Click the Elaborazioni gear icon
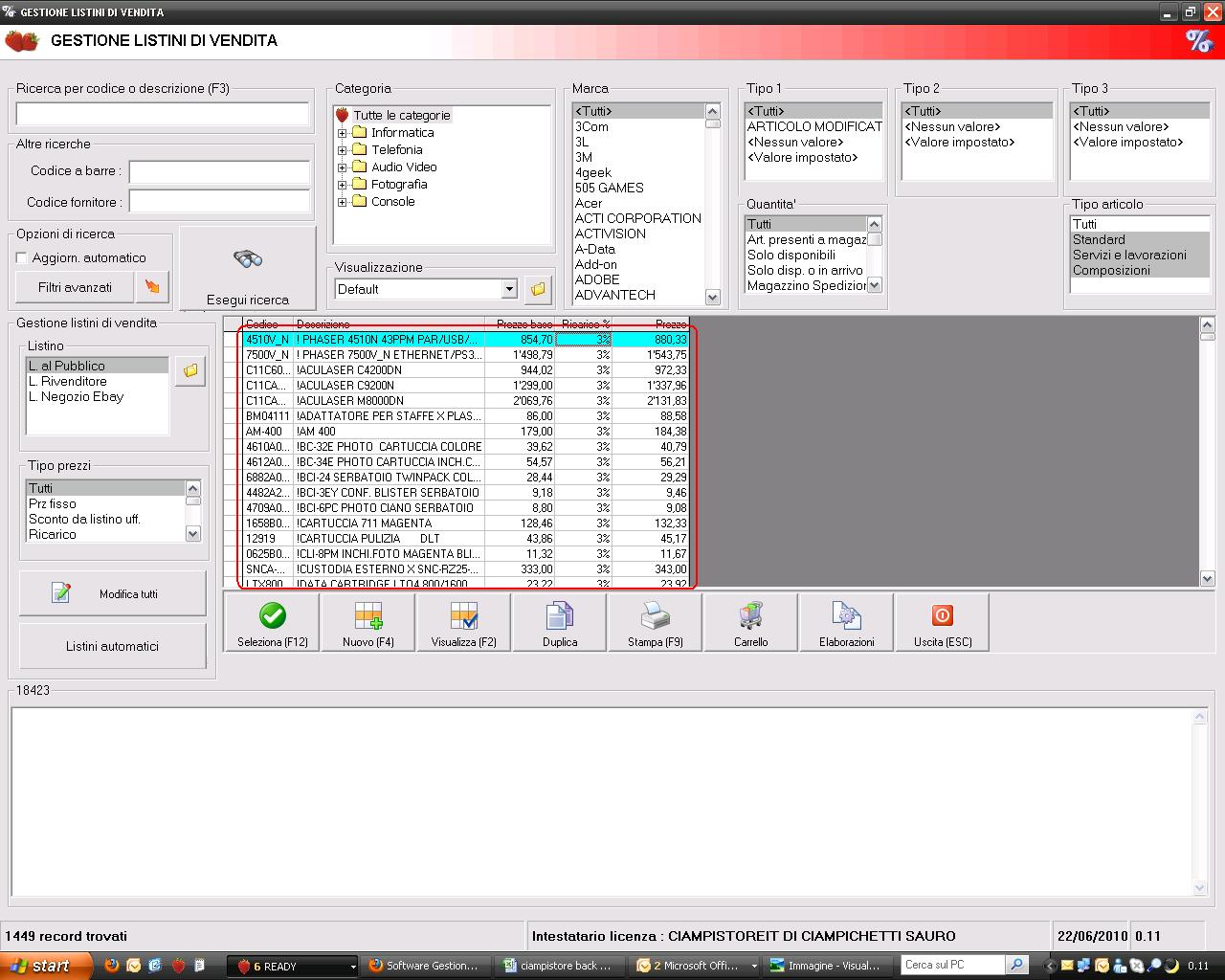Screen dimensions: 1225x980 pos(847,615)
